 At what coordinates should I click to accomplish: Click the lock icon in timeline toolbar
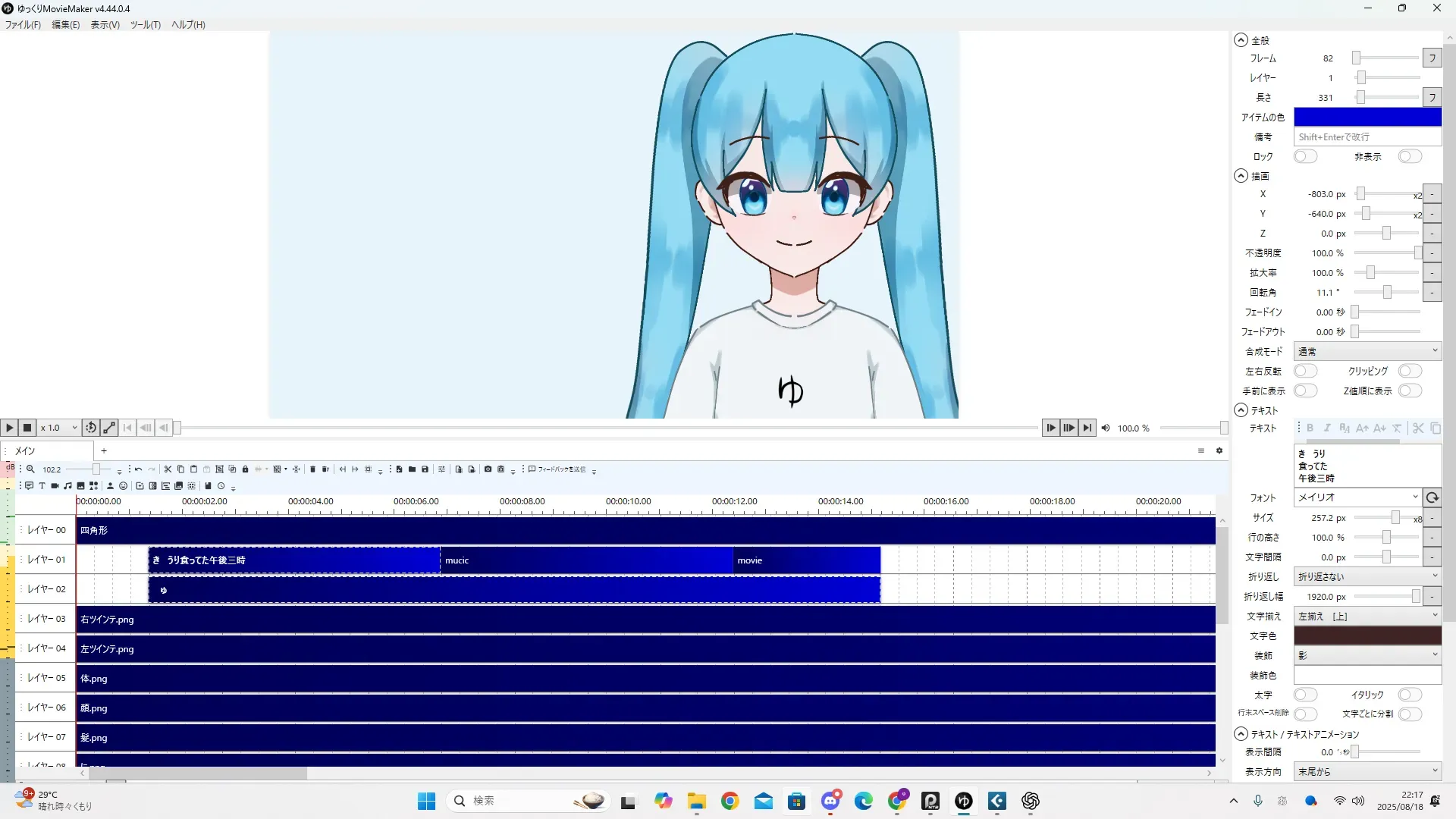[x=245, y=469]
